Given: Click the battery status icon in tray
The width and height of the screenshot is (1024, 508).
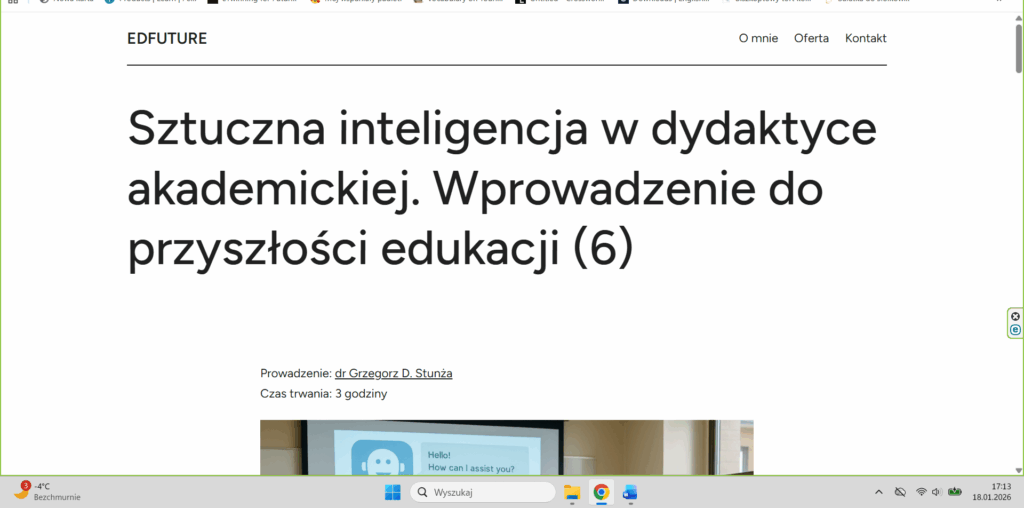Looking at the screenshot, I should point(955,492).
